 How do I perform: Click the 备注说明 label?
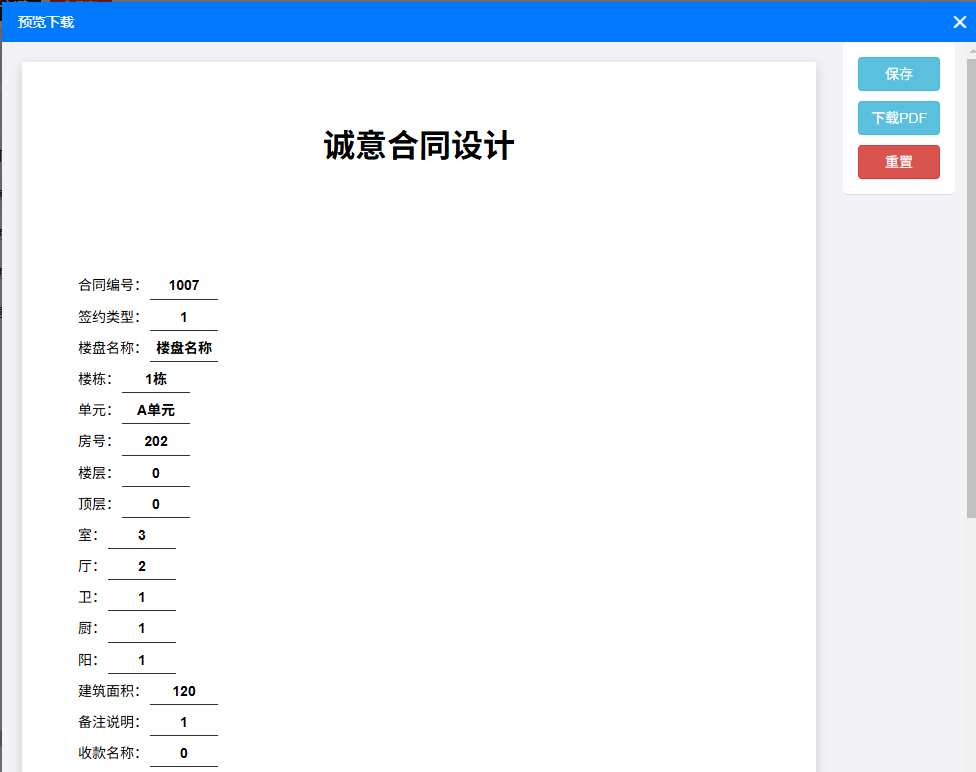(109, 722)
